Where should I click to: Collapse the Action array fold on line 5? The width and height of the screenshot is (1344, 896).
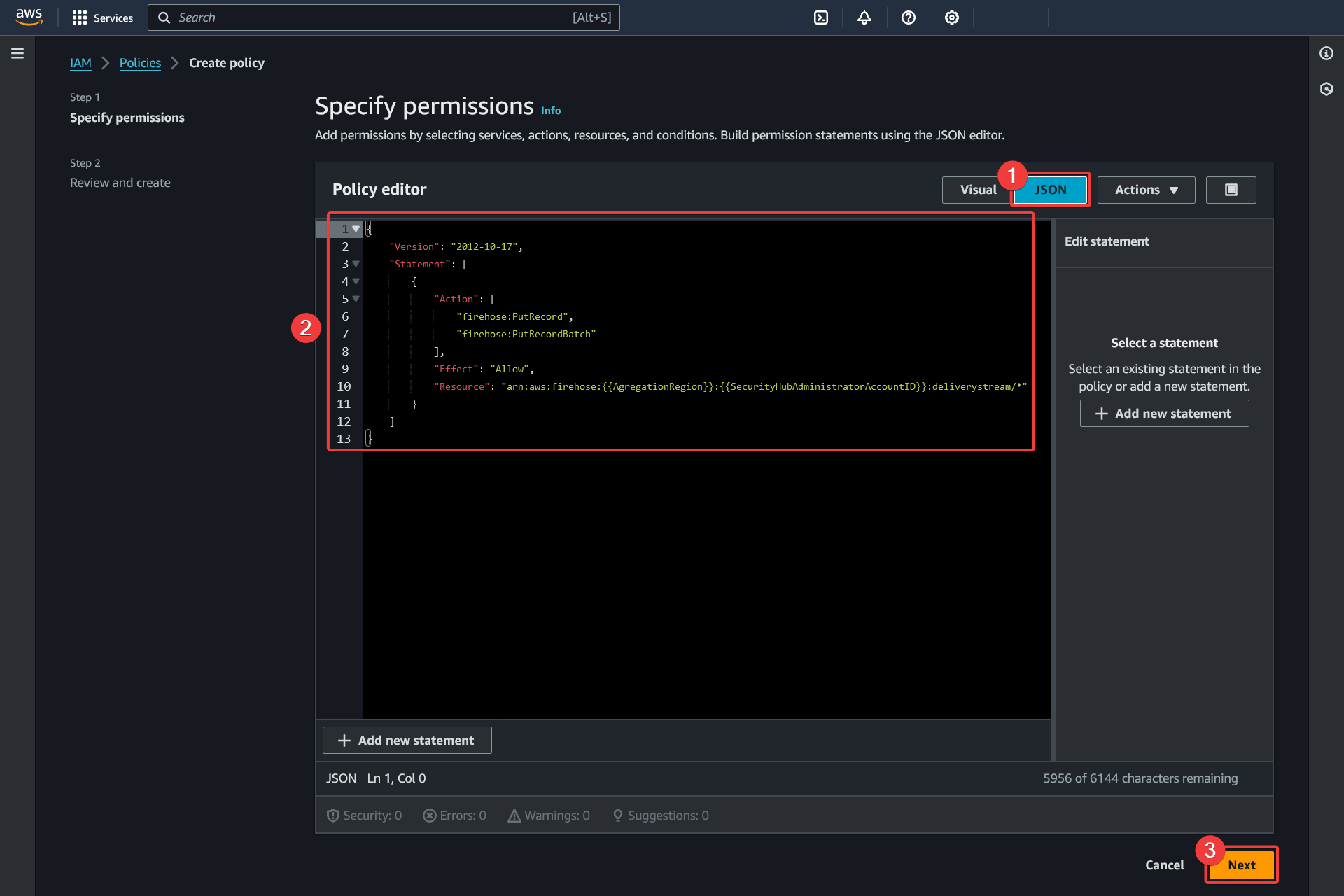[356, 299]
